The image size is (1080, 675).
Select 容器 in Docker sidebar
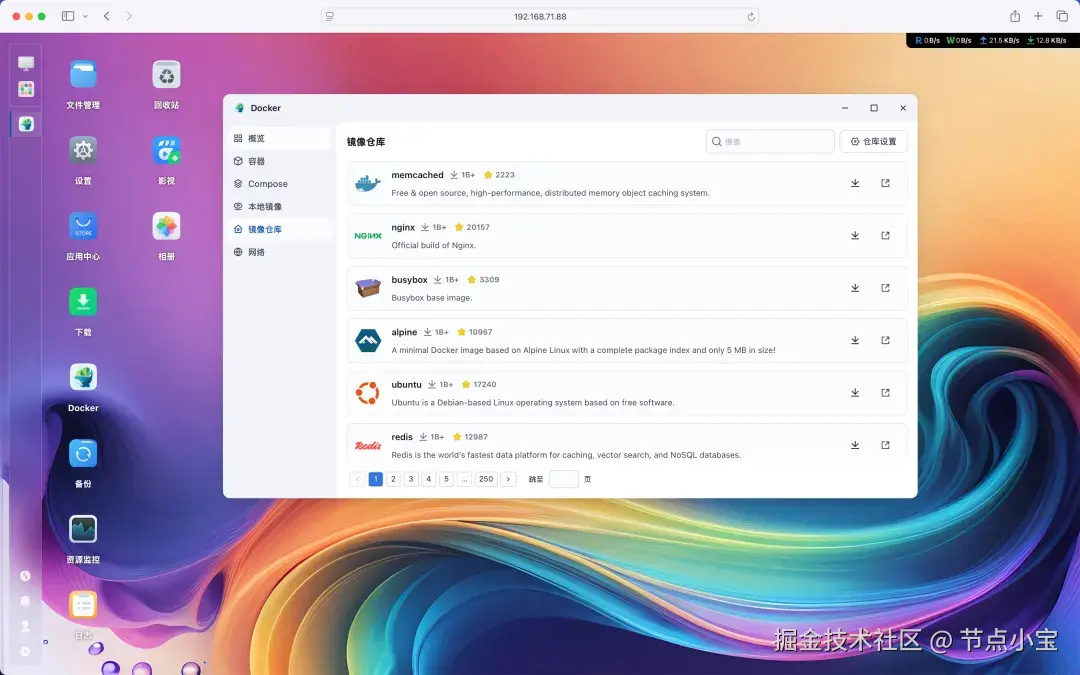(280, 161)
